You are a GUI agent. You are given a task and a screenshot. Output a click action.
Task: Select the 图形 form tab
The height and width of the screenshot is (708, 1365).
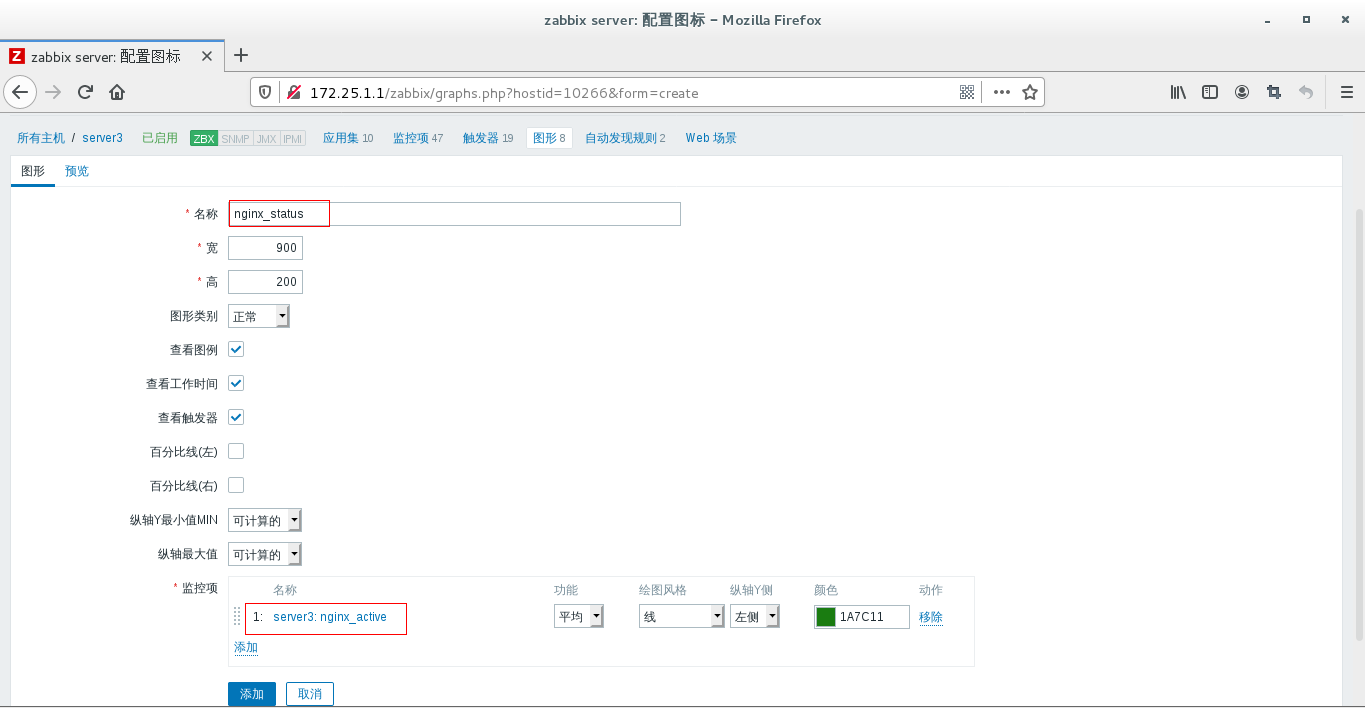click(33, 171)
